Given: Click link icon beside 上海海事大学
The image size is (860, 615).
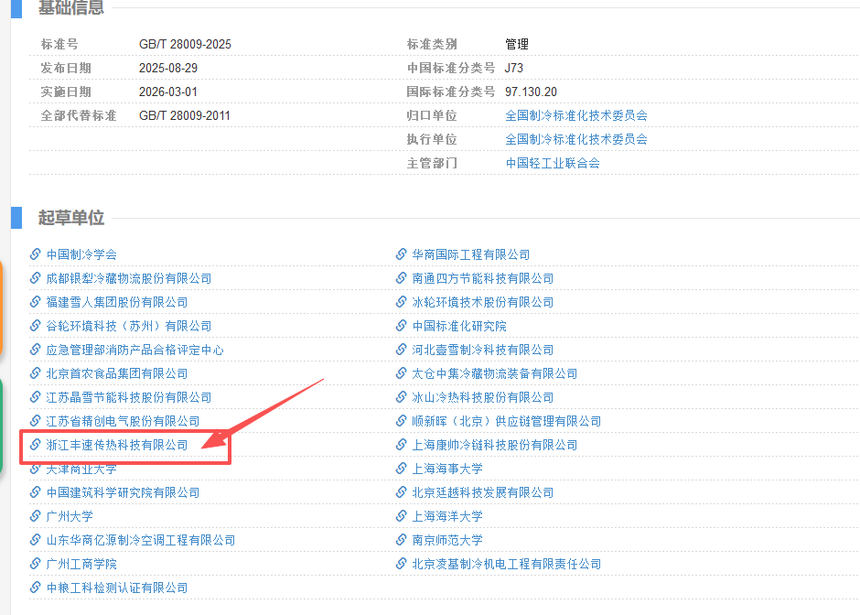Looking at the screenshot, I should coord(401,468).
